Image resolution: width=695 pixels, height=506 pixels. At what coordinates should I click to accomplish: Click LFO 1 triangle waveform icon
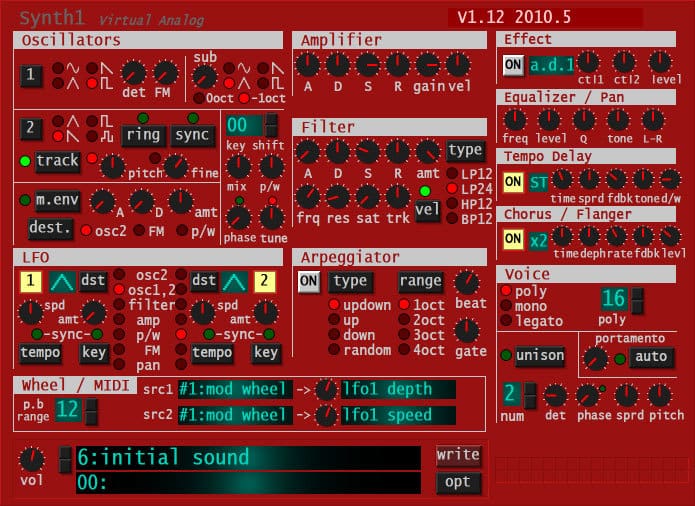point(63,281)
